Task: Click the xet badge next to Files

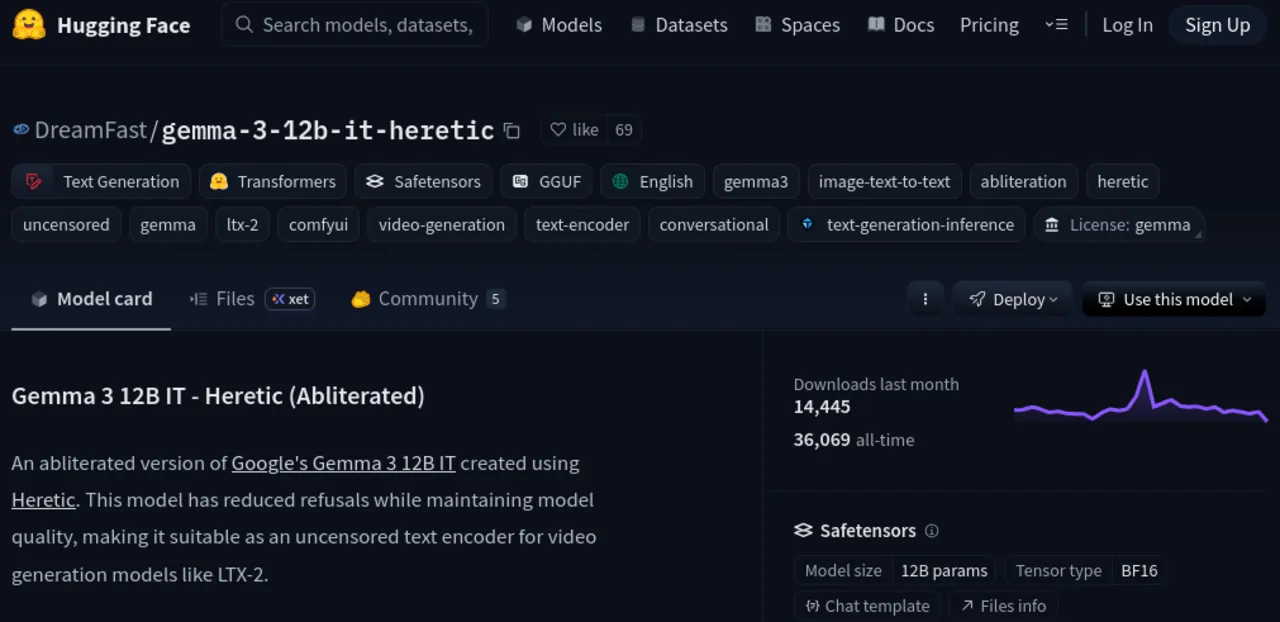Action: point(290,298)
